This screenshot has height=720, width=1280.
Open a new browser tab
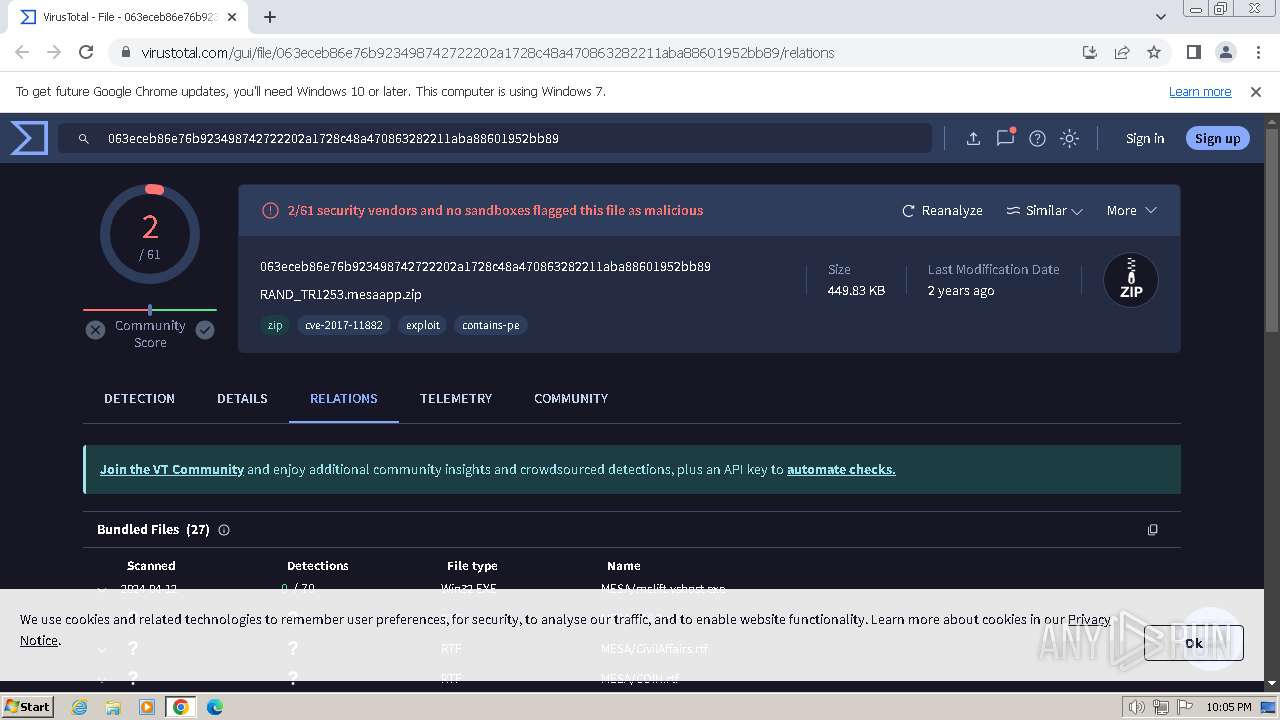(270, 16)
